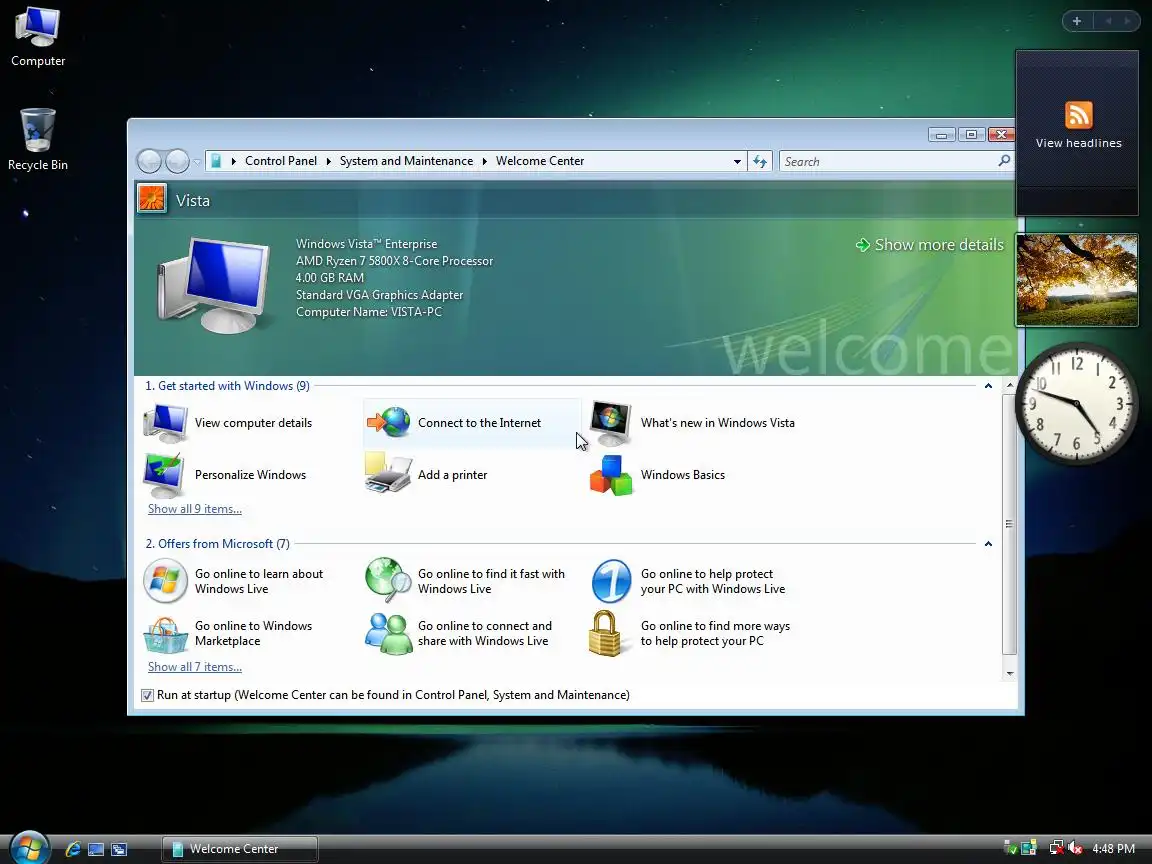Click the sidebar add gadget plus button
Image resolution: width=1152 pixels, height=864 pixels.
pyautogui.click(x=1077, y=21)
